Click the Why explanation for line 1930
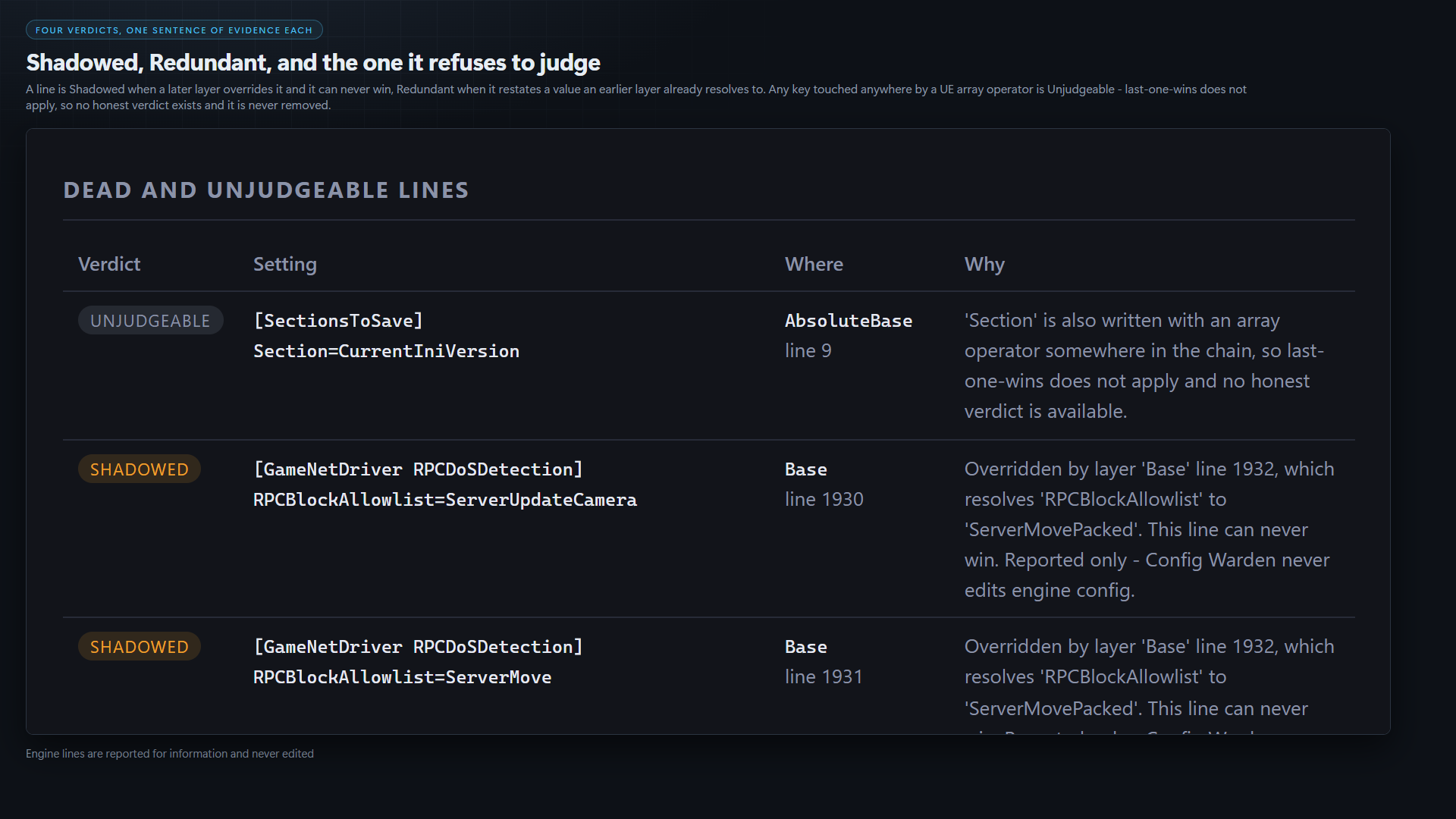 click(1149, 529)
